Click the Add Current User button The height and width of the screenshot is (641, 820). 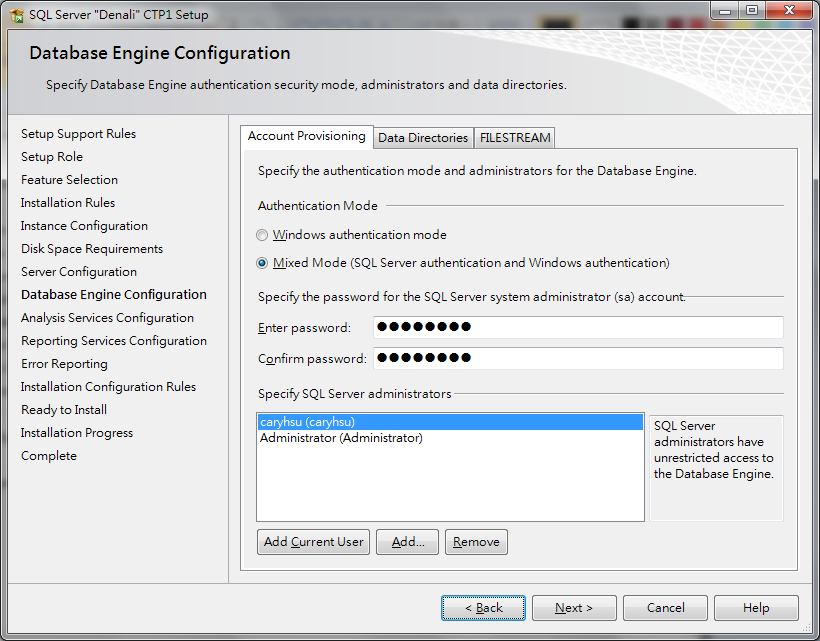coord(313,541)
